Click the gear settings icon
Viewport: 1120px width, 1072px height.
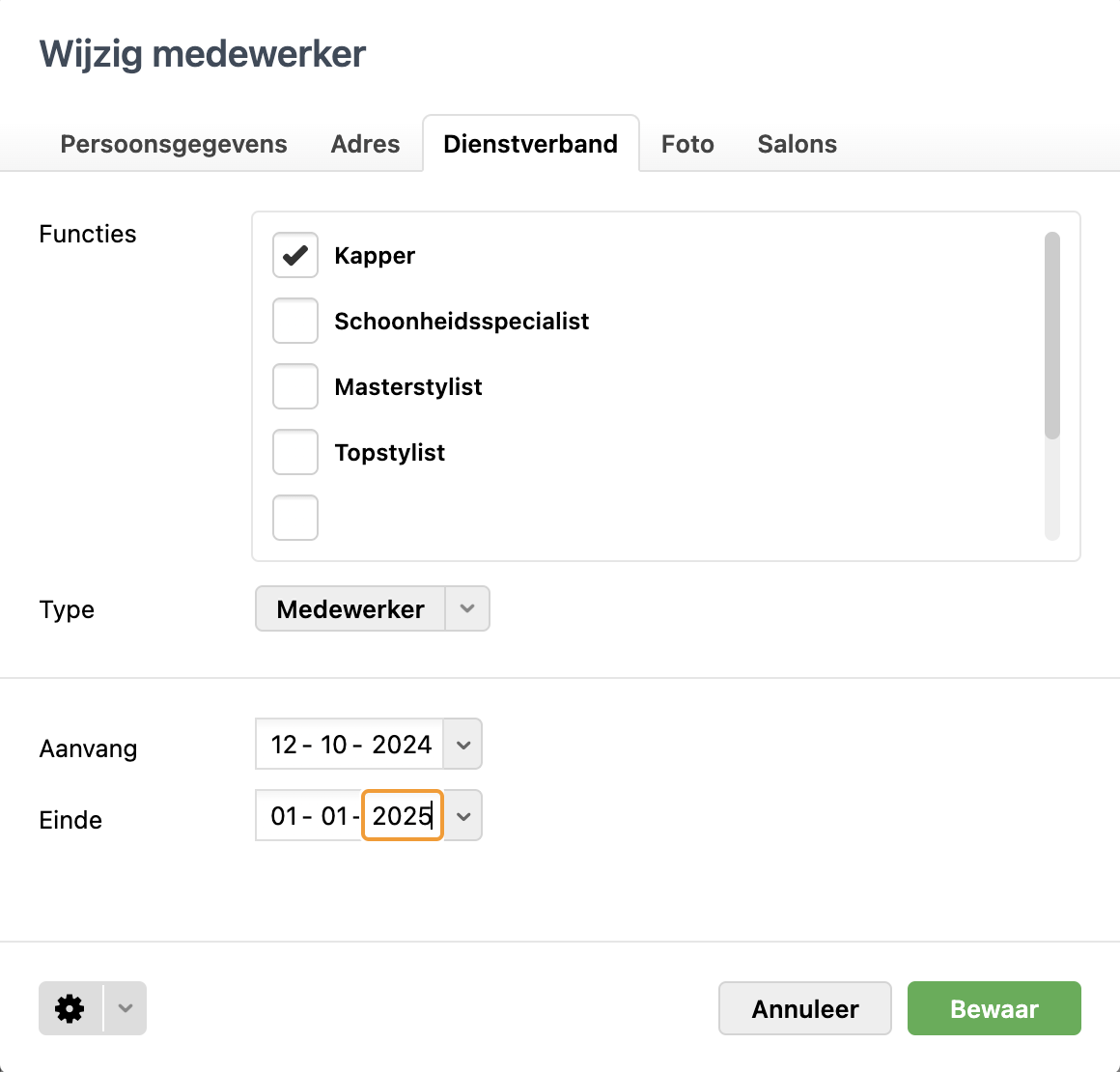pos(70,1008)
